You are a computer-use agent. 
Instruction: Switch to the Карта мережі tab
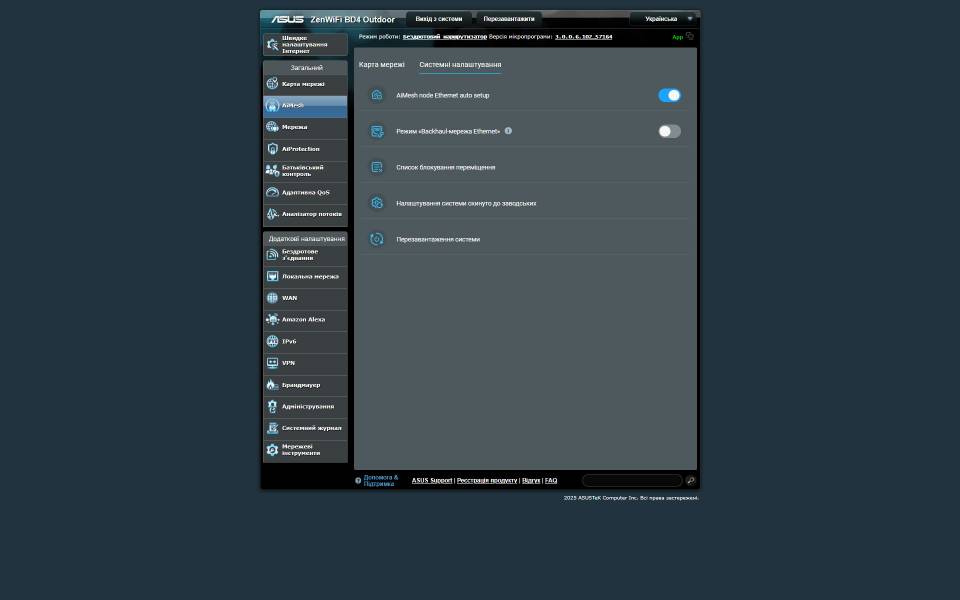[382, 65]
